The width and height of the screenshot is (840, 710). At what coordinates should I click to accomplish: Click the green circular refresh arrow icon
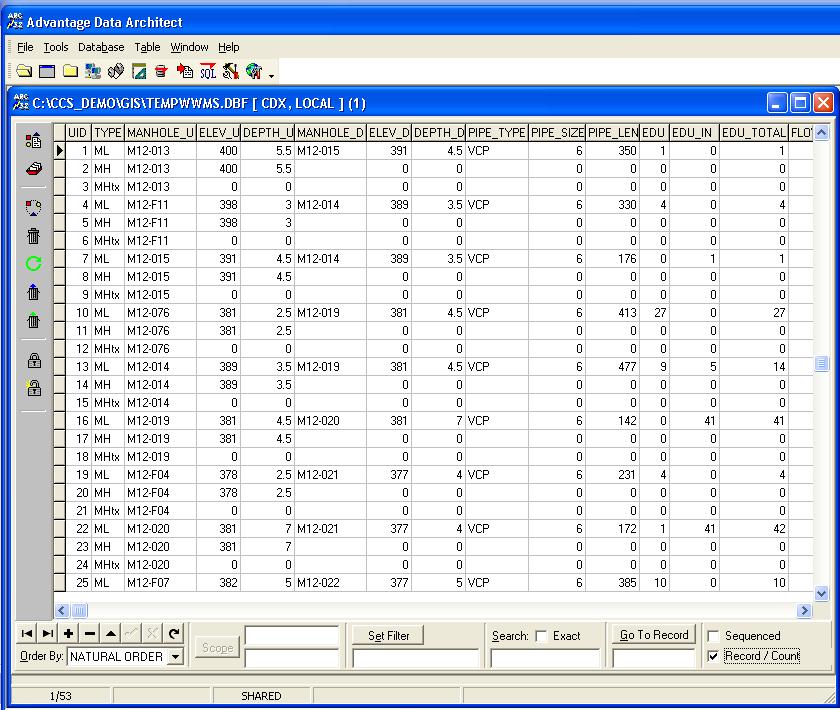point(33,264)
